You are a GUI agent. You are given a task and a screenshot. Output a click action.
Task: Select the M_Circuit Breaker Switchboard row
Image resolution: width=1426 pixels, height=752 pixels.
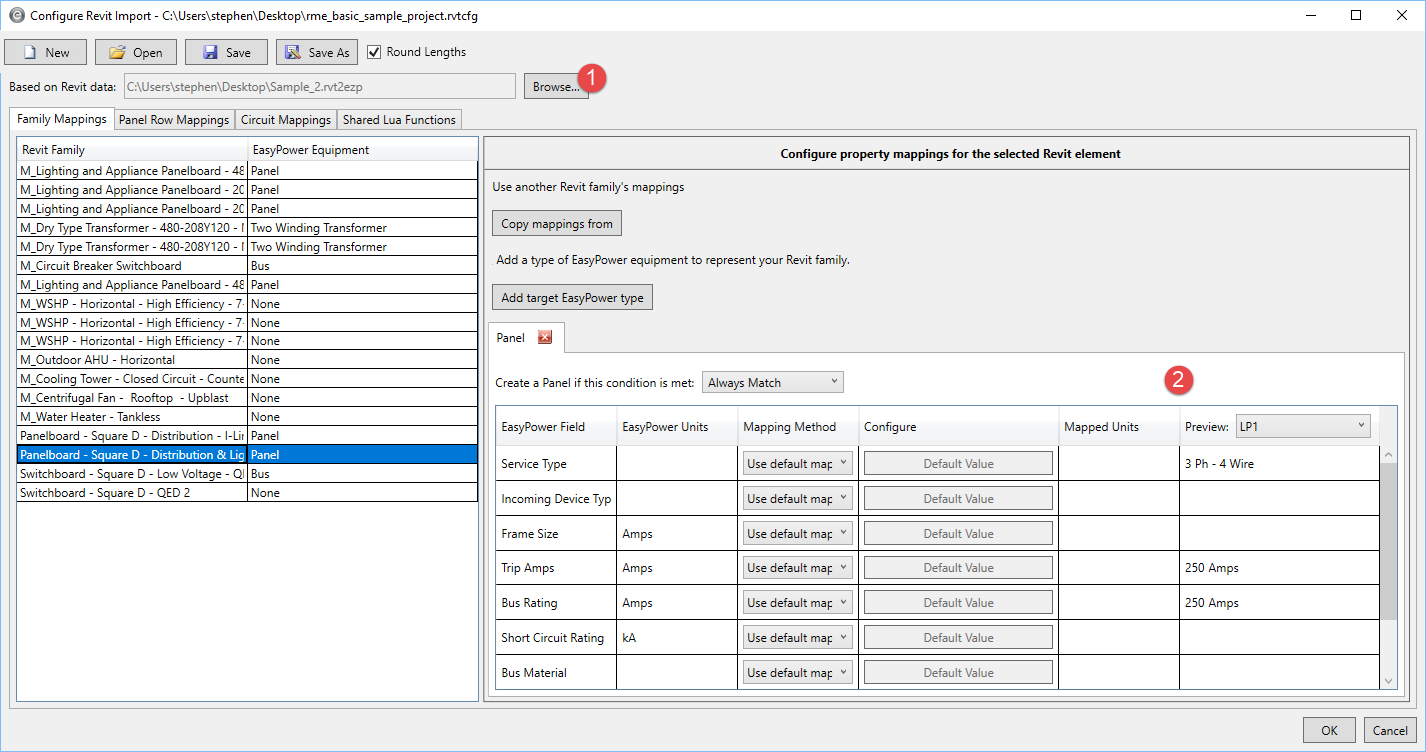132,266
